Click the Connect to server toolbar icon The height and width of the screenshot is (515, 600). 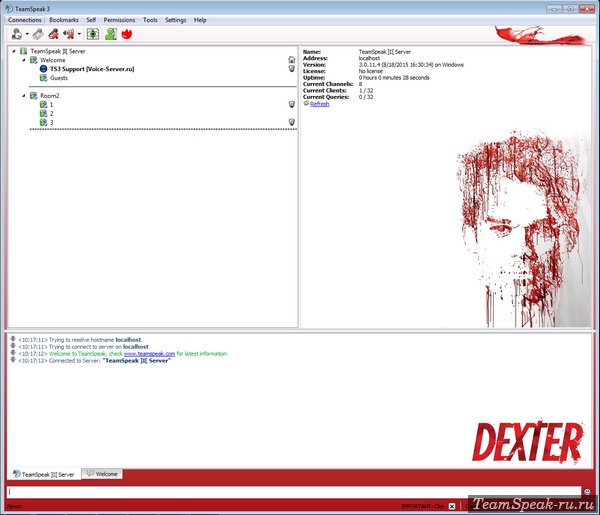coord(16,34)
